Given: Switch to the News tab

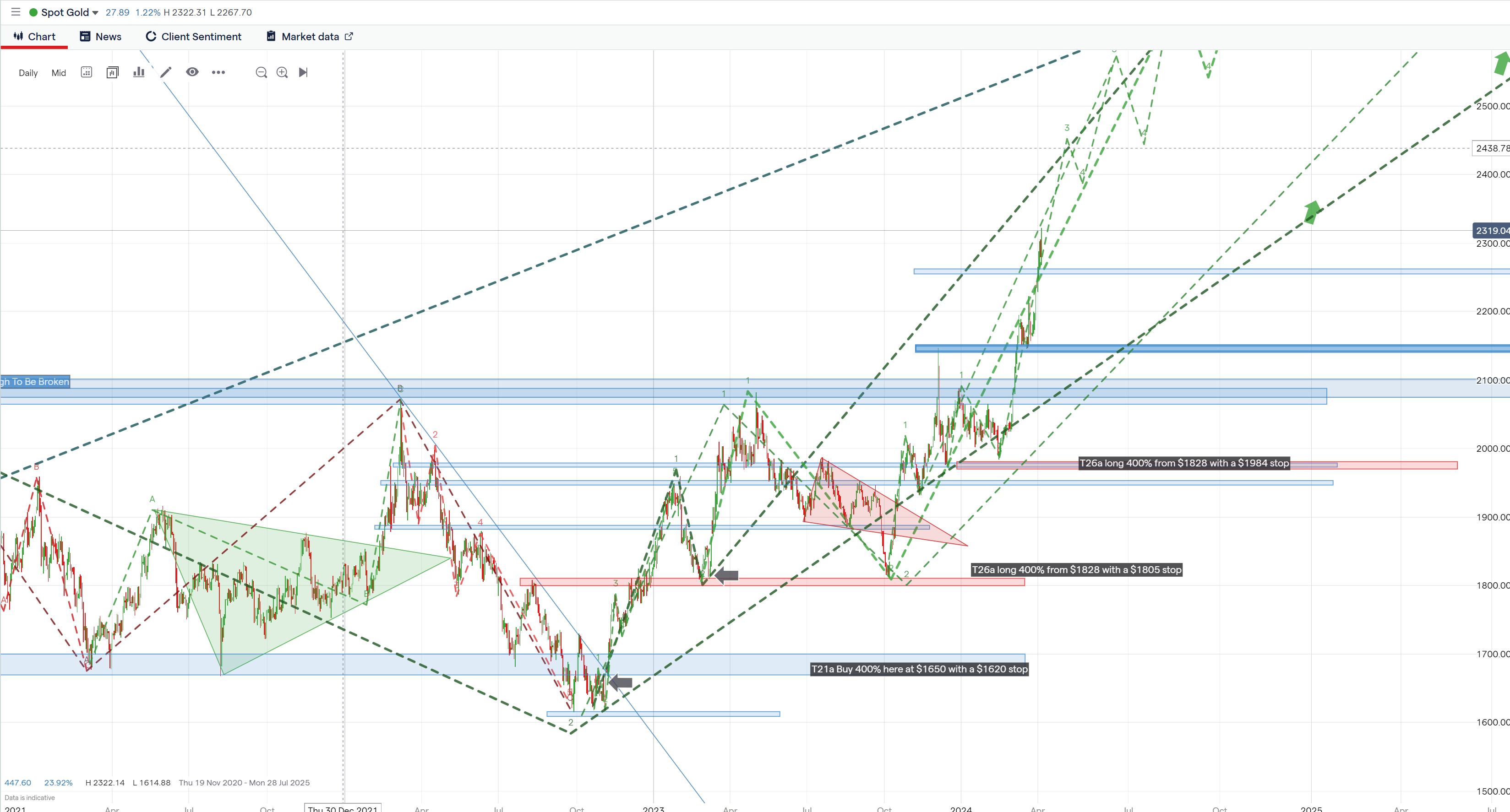Looking at the screenshot, I should tap(101, 36).
